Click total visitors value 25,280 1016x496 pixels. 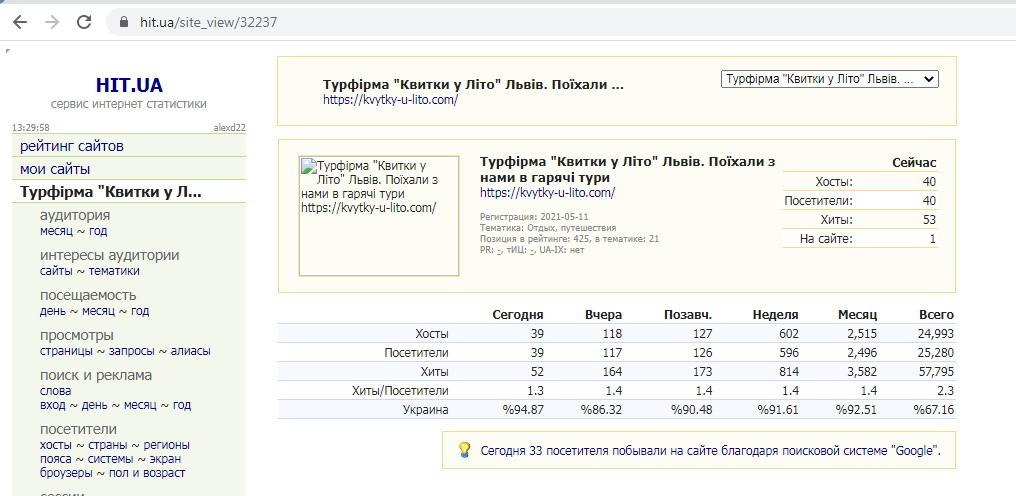[x=934, y=353]
